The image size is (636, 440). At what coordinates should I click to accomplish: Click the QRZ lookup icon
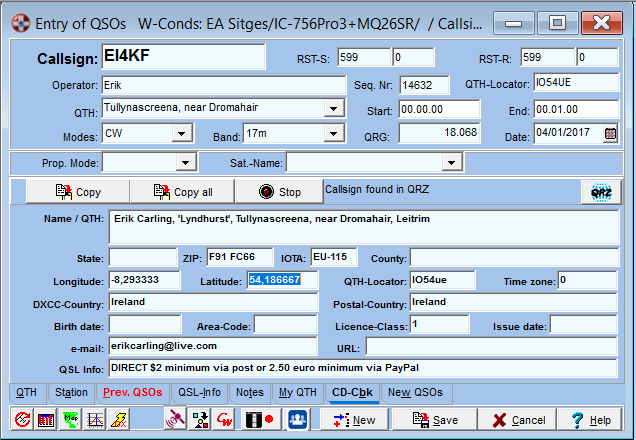601,192
